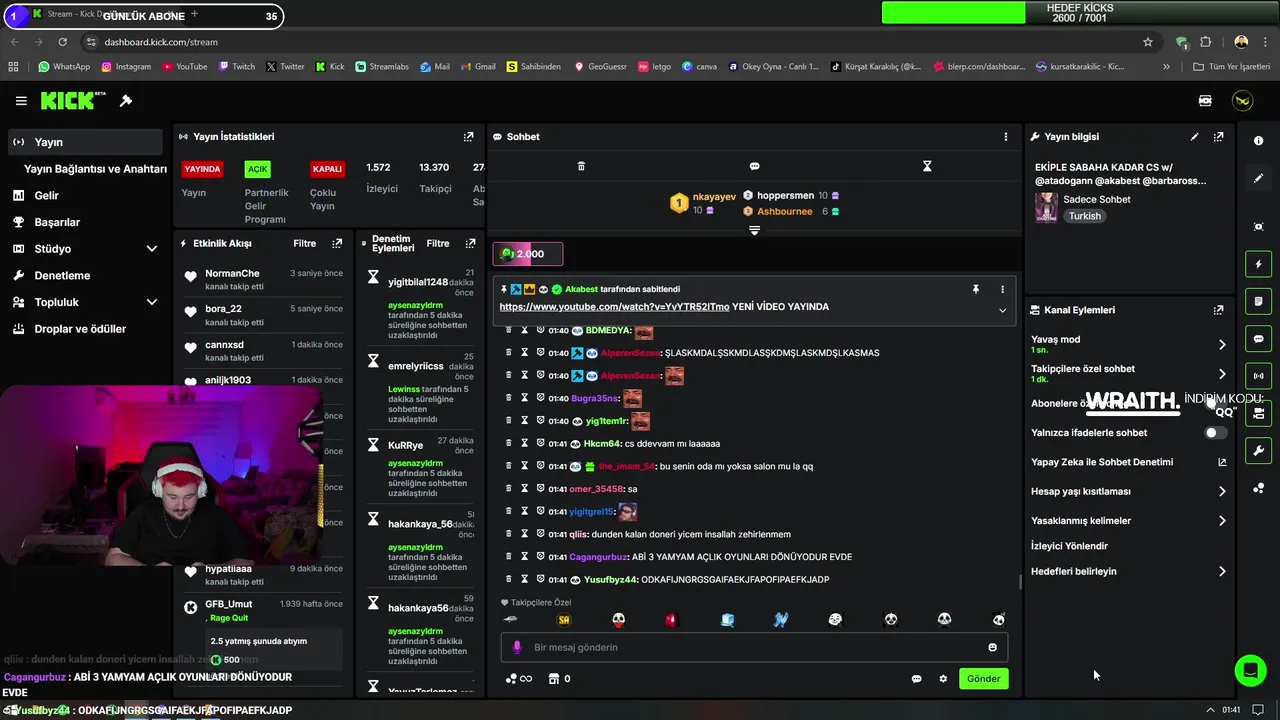The height and width of the screenshot is (720, 1280).
Task: Open the pinned YouTube video link
Action: click(x=614, y=307)
